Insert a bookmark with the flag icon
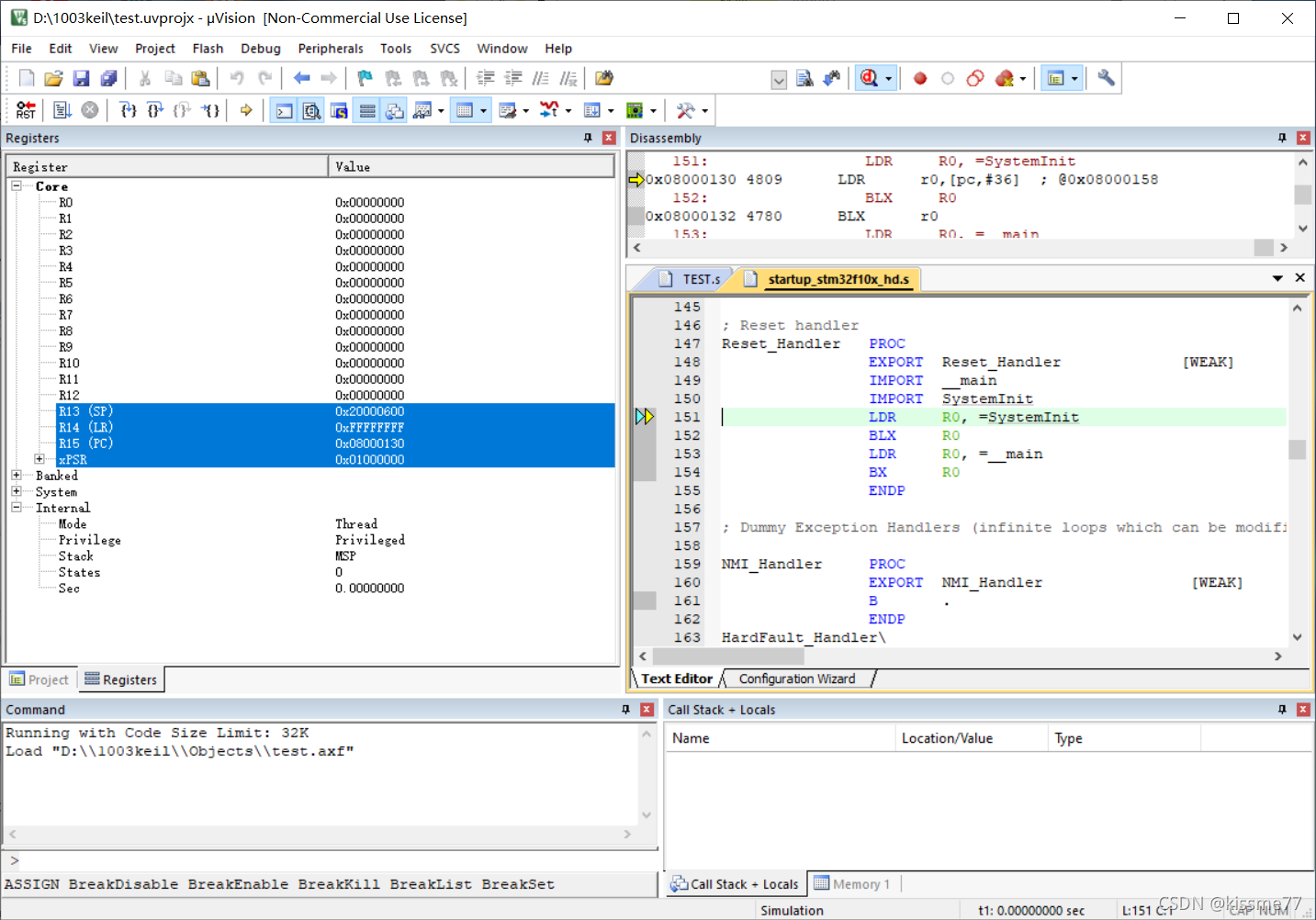Image resolution: width=1316 pixels, height=920 pixels. pyautogui.click(x=366, y=79)
